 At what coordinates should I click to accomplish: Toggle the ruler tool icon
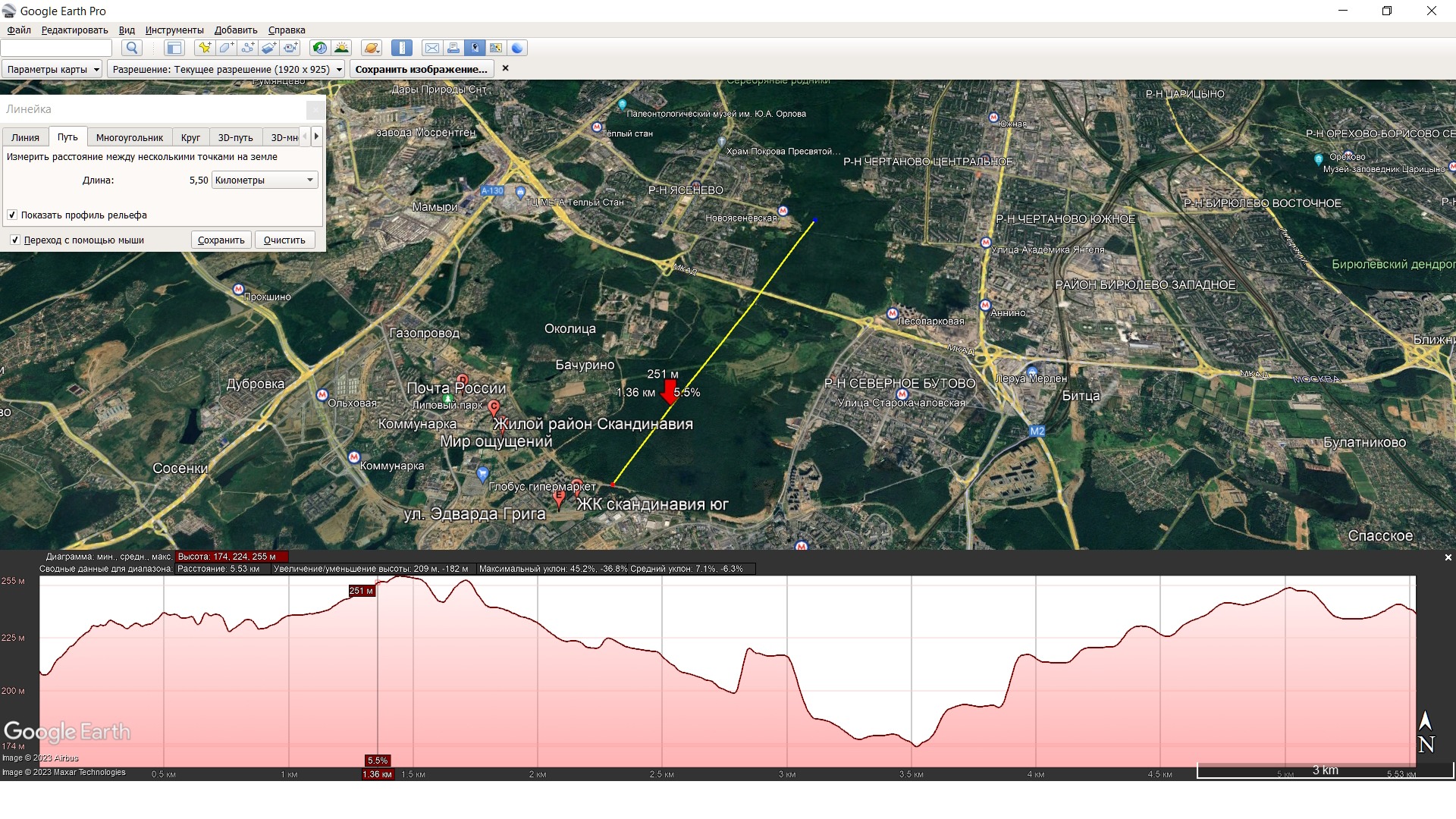pyautogui.click(x=402, y=48)
